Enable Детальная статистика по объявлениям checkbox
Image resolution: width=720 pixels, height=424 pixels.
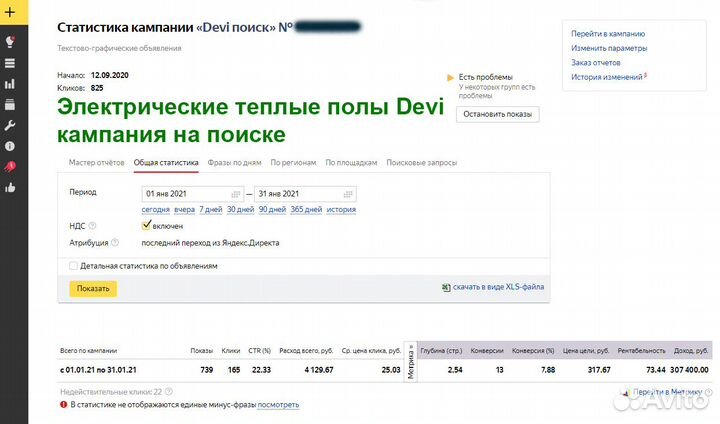pyautogui.click(x=73, y=266)
